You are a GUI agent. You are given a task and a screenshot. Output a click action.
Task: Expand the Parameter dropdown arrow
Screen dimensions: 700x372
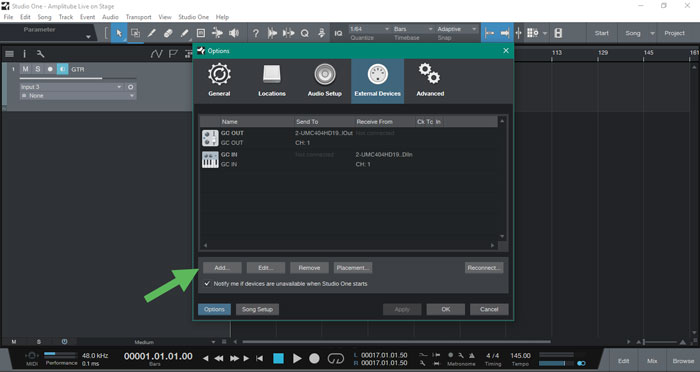coord(88,37)
